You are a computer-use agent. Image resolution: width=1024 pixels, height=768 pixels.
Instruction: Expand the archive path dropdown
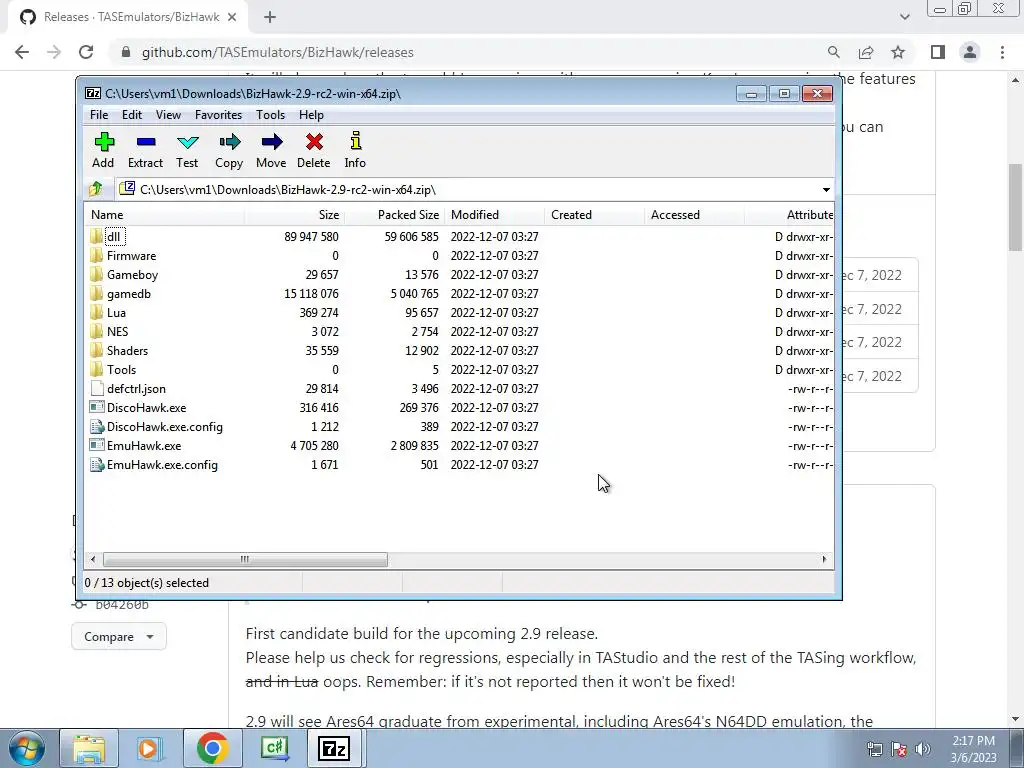pos(826,189)
